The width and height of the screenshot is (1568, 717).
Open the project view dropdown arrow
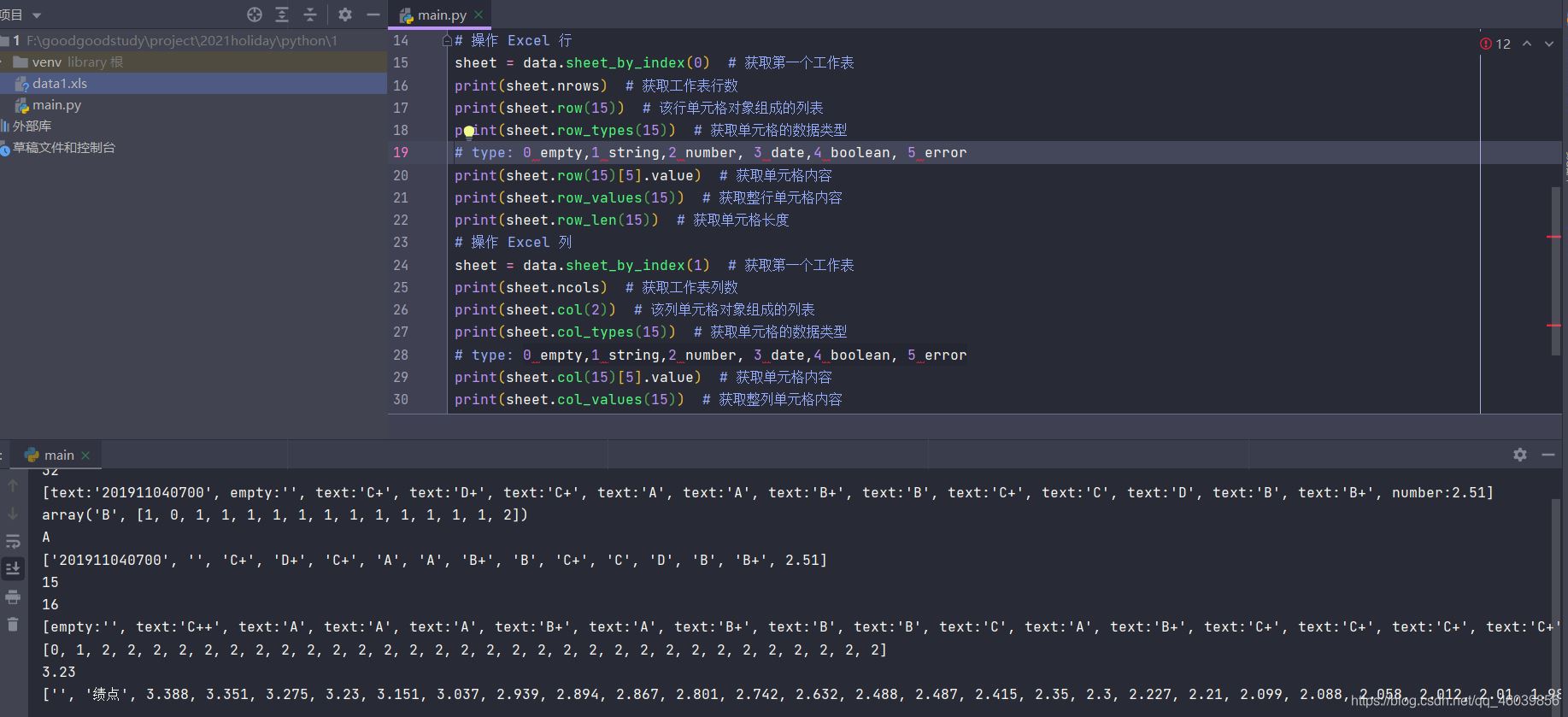[x=37, y=15]
